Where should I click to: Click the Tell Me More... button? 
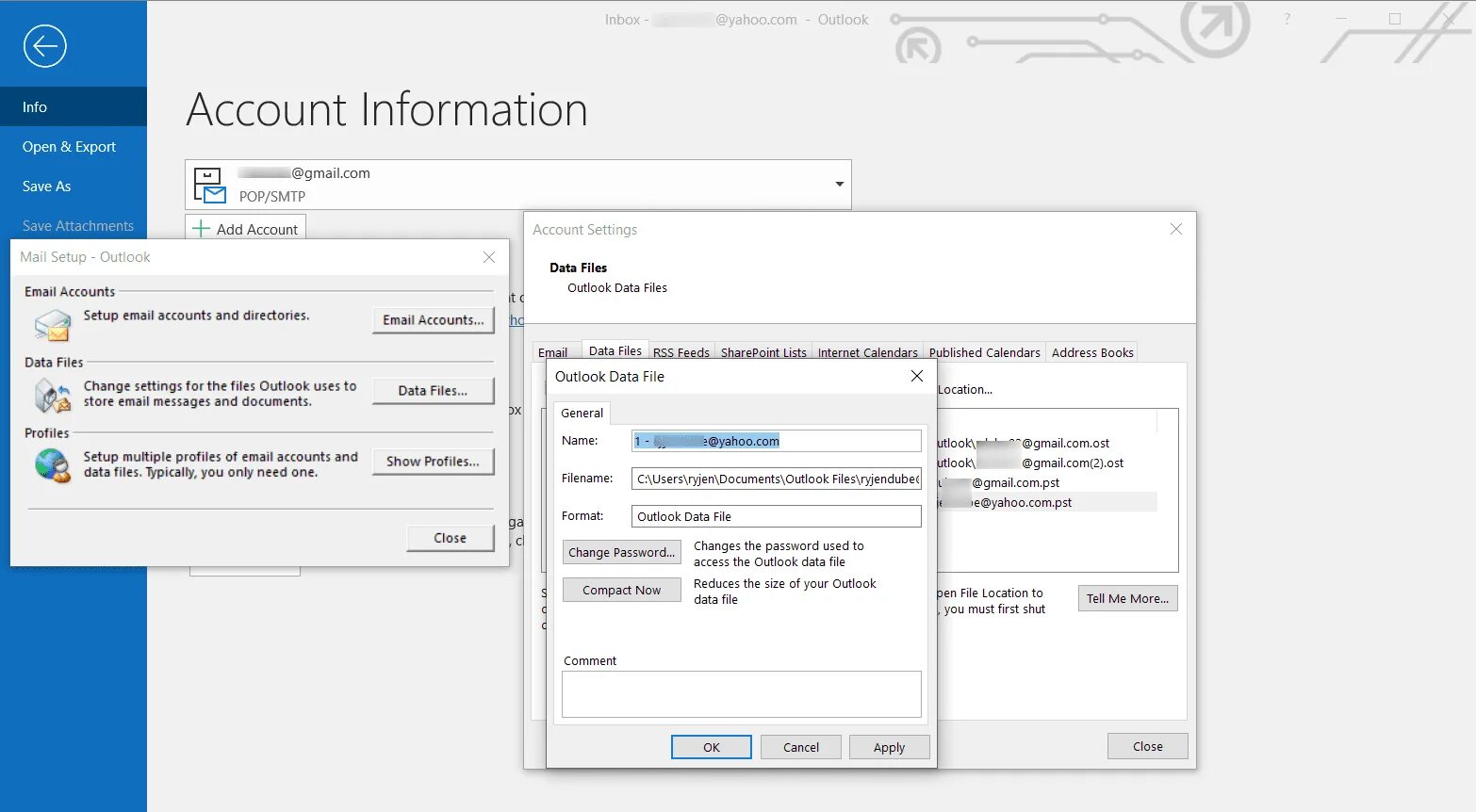[1127, 598]
